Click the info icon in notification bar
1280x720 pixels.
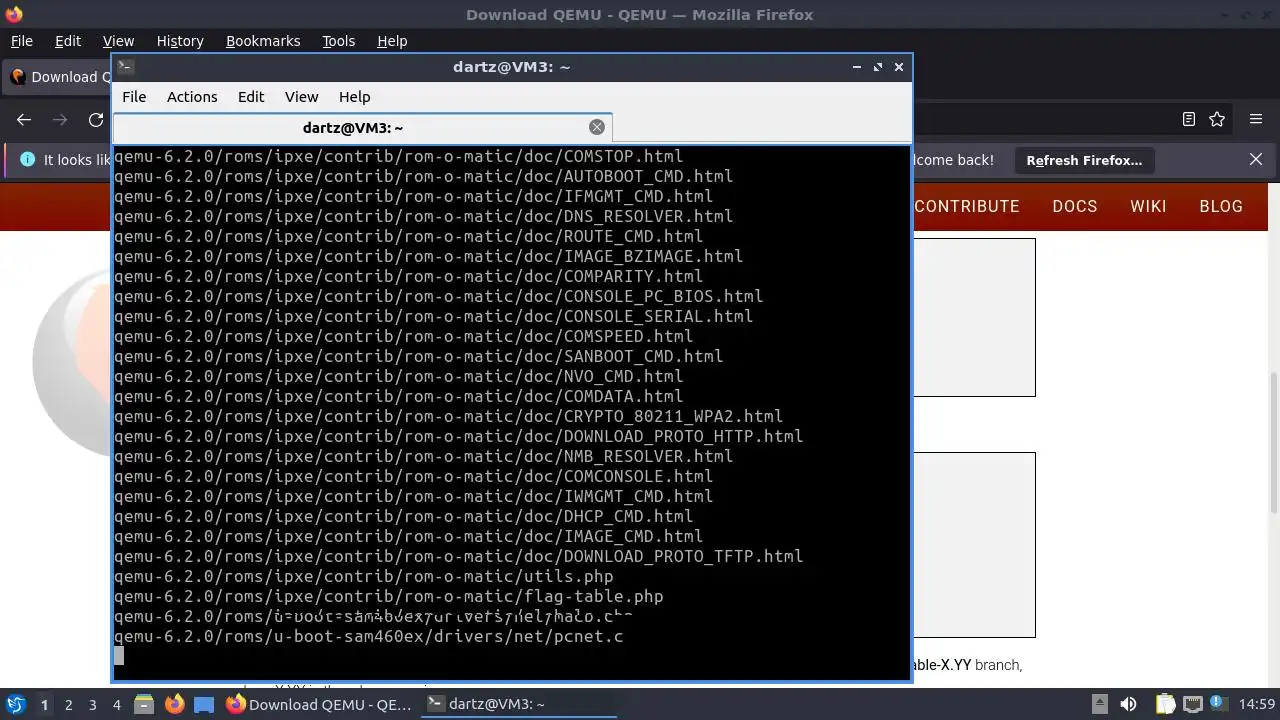(x=27, y=159)
